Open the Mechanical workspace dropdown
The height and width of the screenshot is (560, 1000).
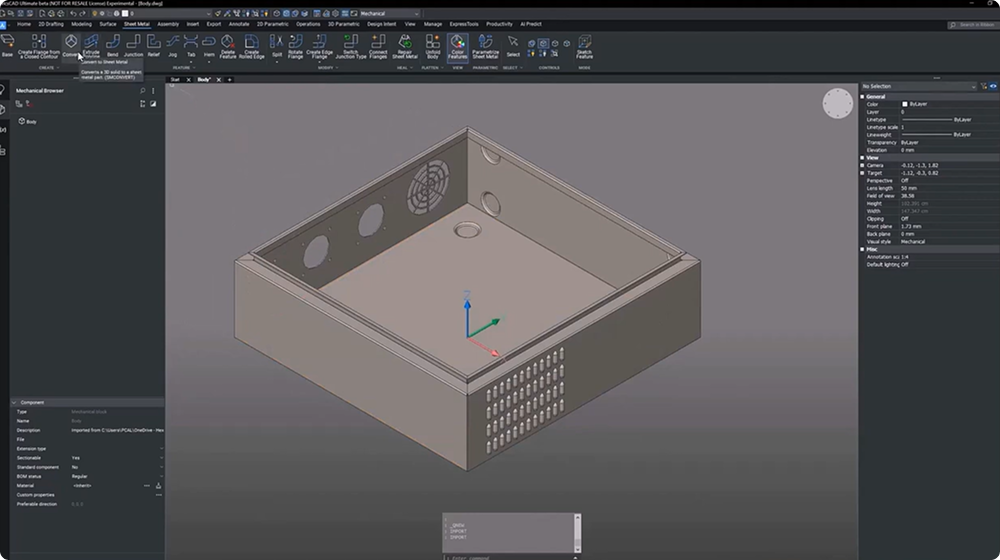point(389,13)
